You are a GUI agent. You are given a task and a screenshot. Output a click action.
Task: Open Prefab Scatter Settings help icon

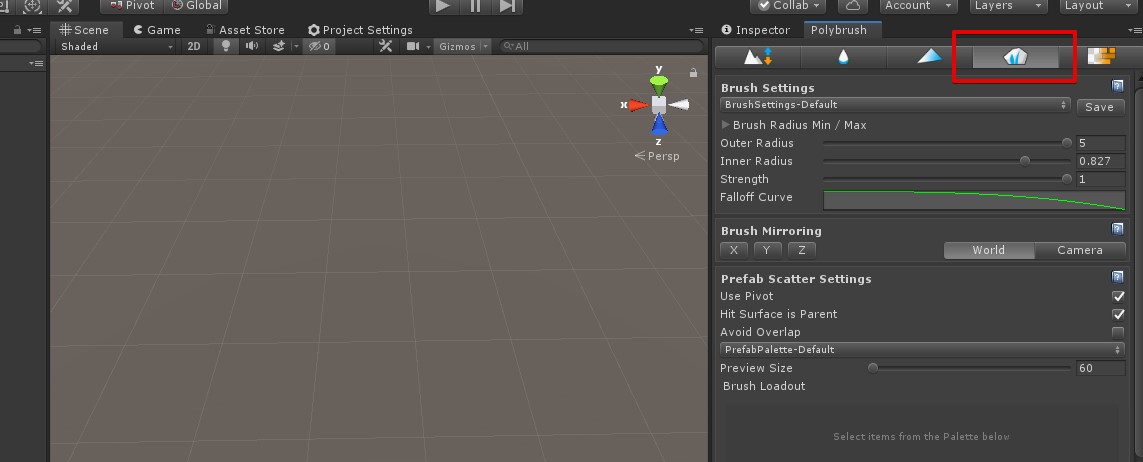pos(1117,278)
